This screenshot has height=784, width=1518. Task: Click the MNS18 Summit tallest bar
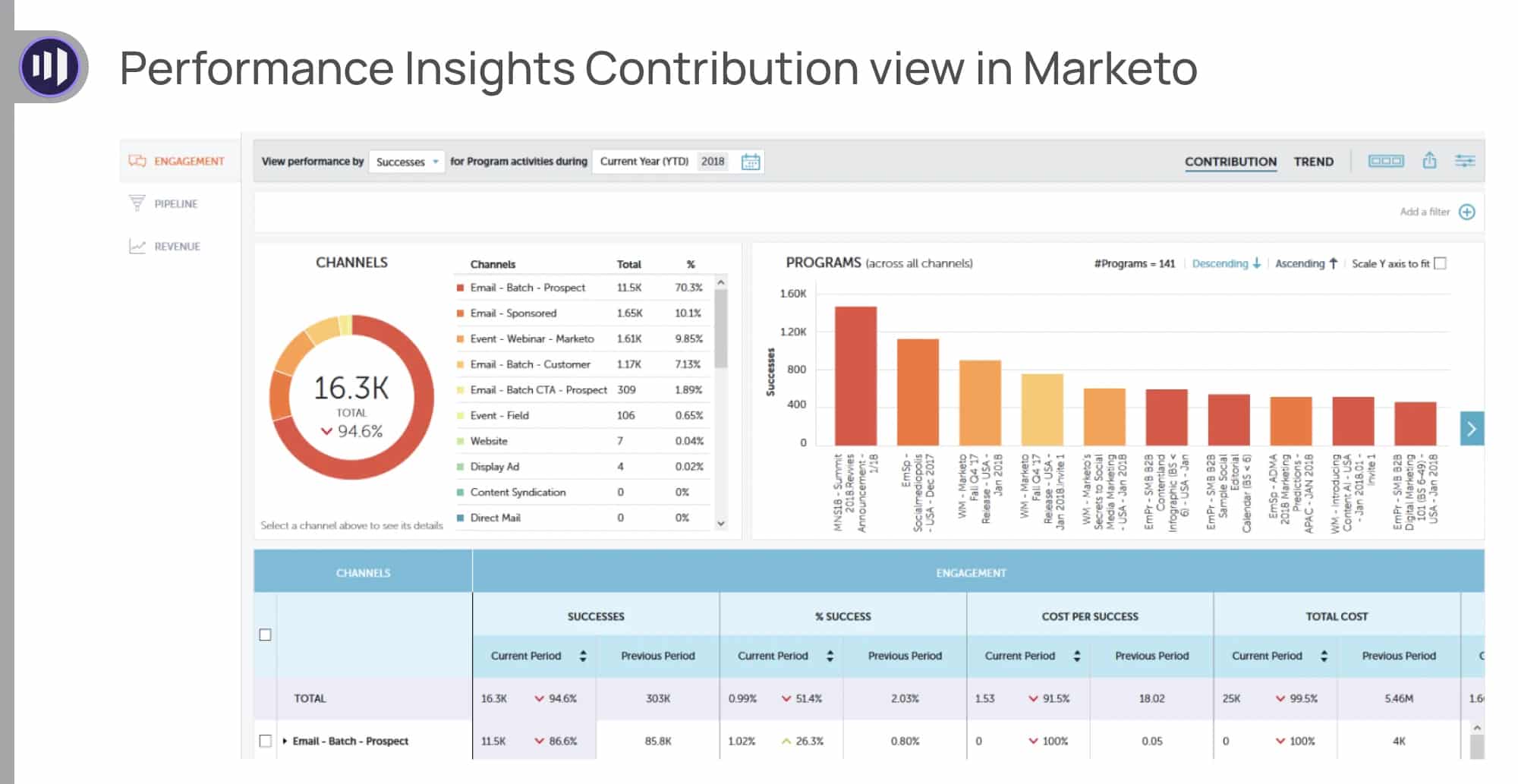tap(855, 376)
